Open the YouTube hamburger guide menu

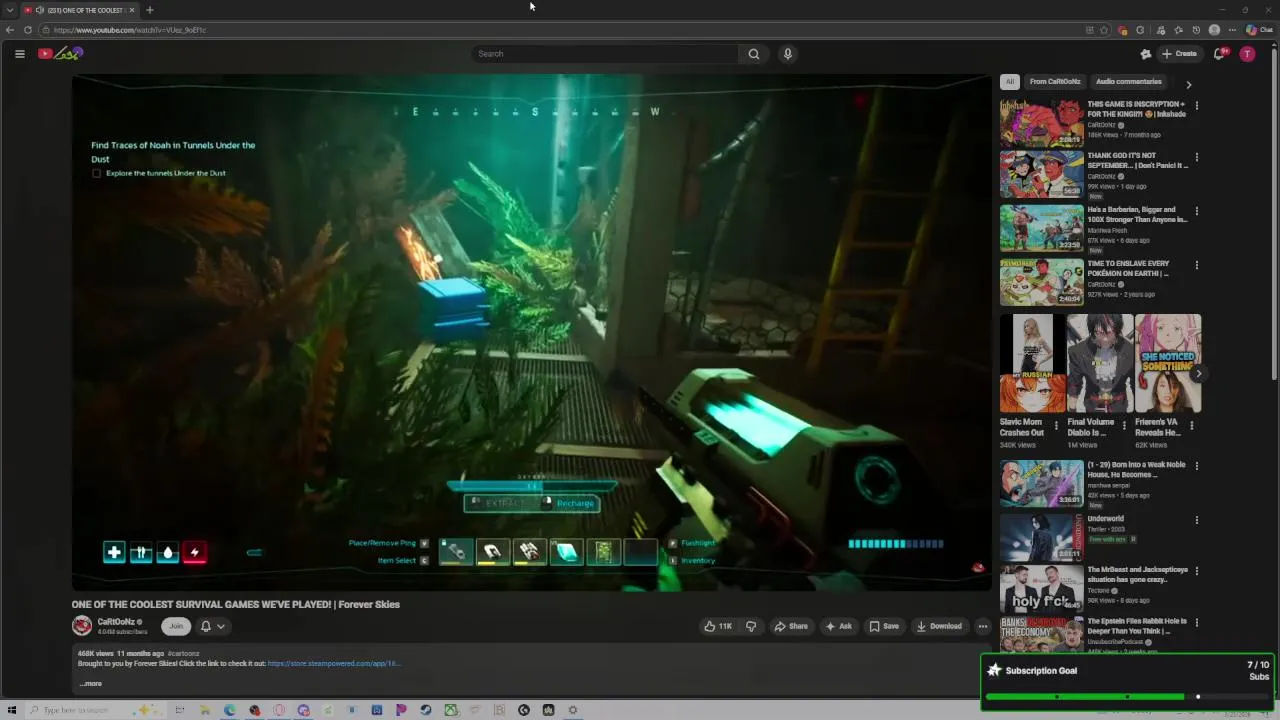tap(19, 54)
